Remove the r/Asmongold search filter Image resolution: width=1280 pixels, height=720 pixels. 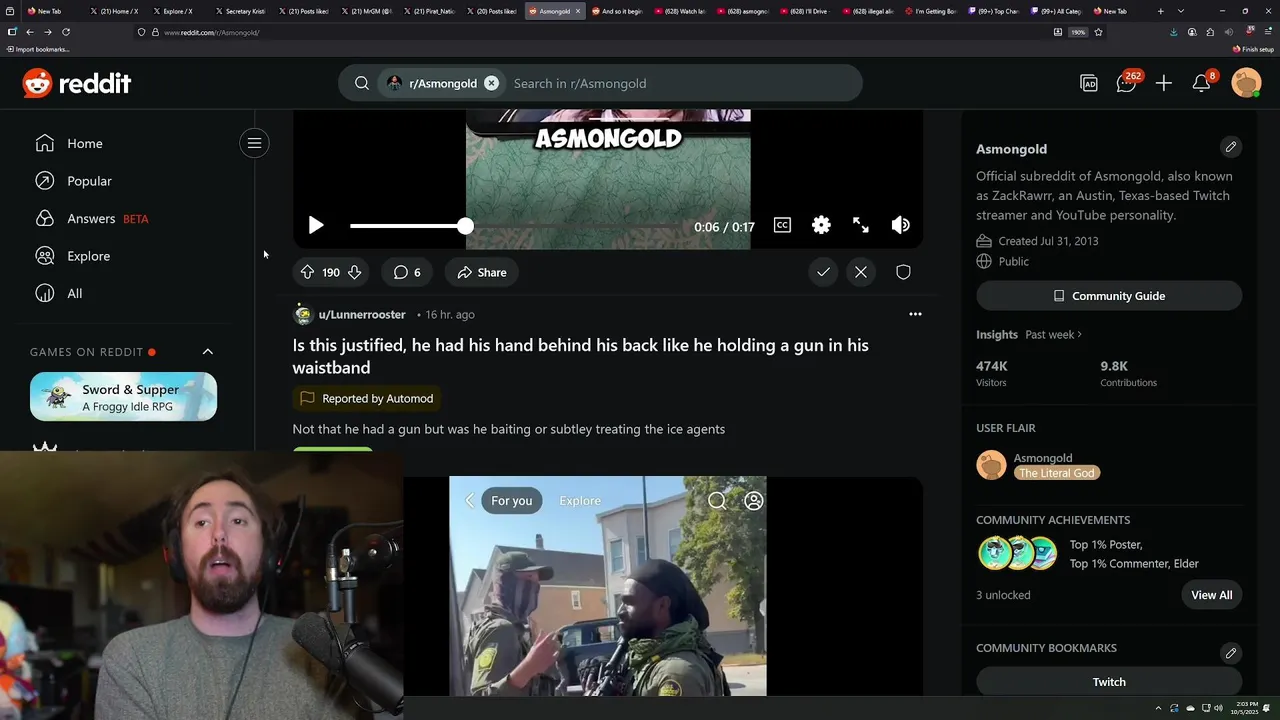[491, 83]
